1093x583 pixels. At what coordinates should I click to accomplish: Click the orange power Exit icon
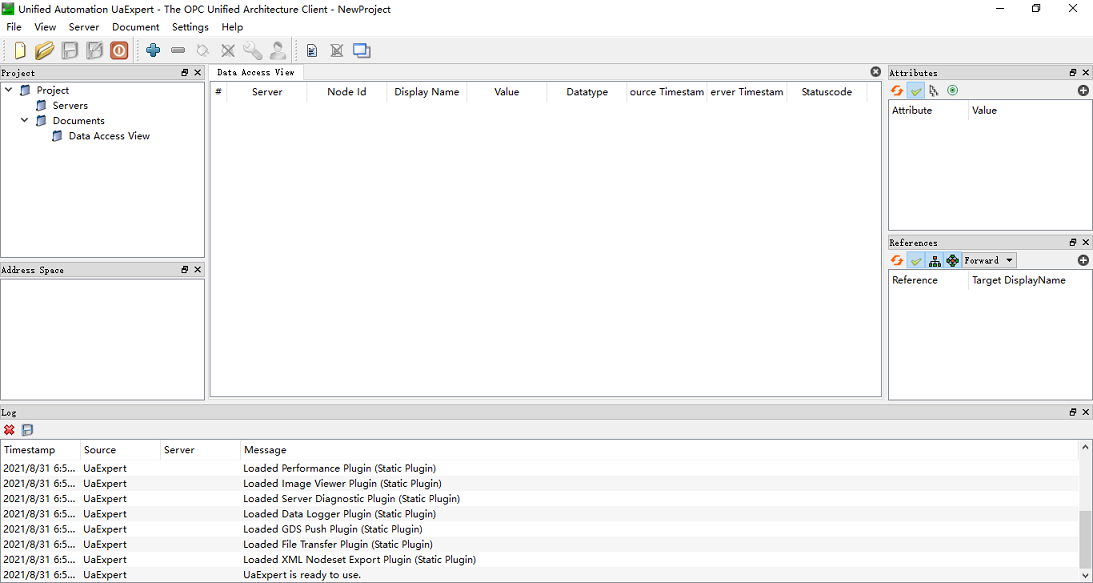tap(119, 50)
